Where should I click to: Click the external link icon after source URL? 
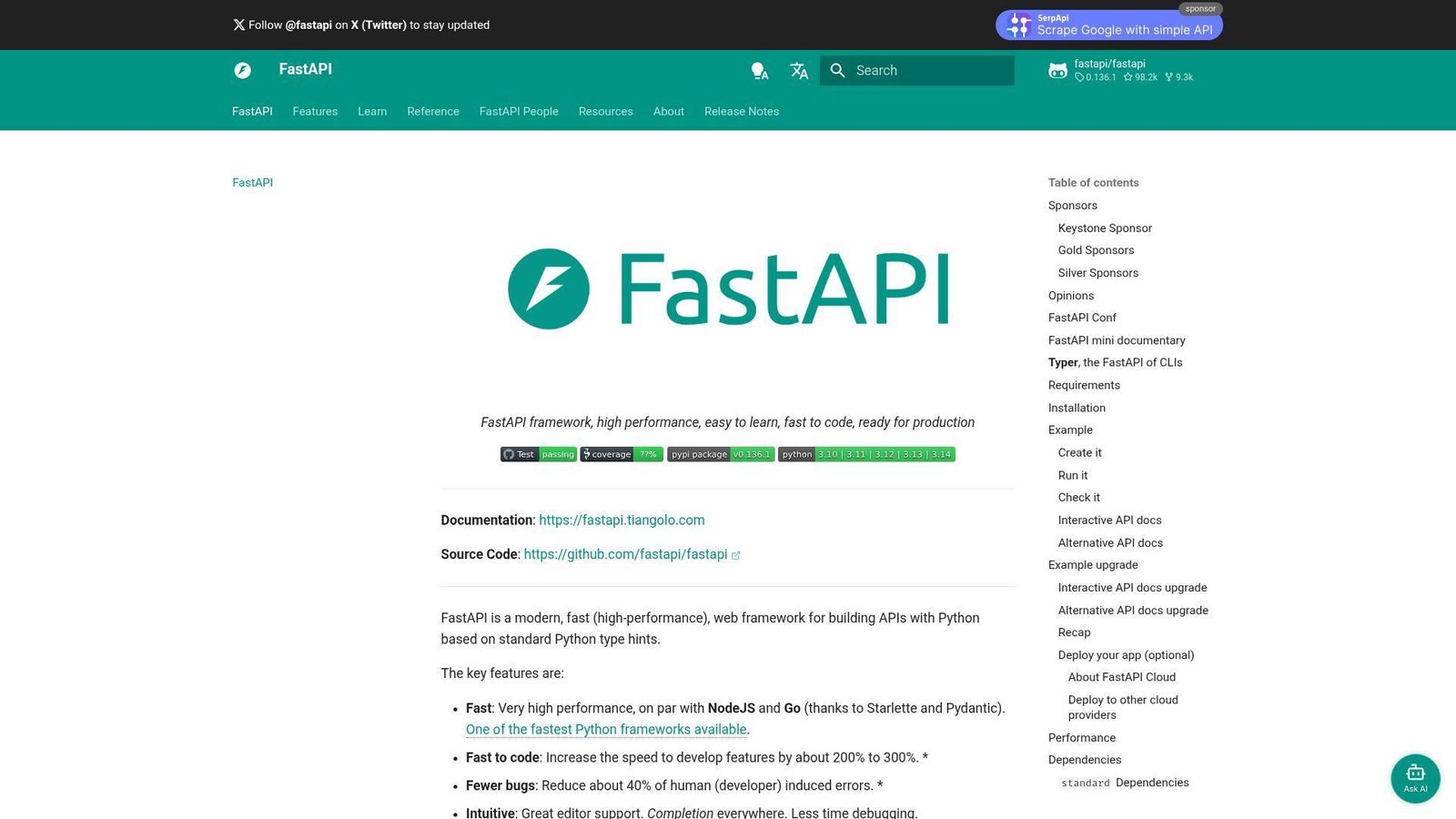pyautogui.click(x=735, y=555)
